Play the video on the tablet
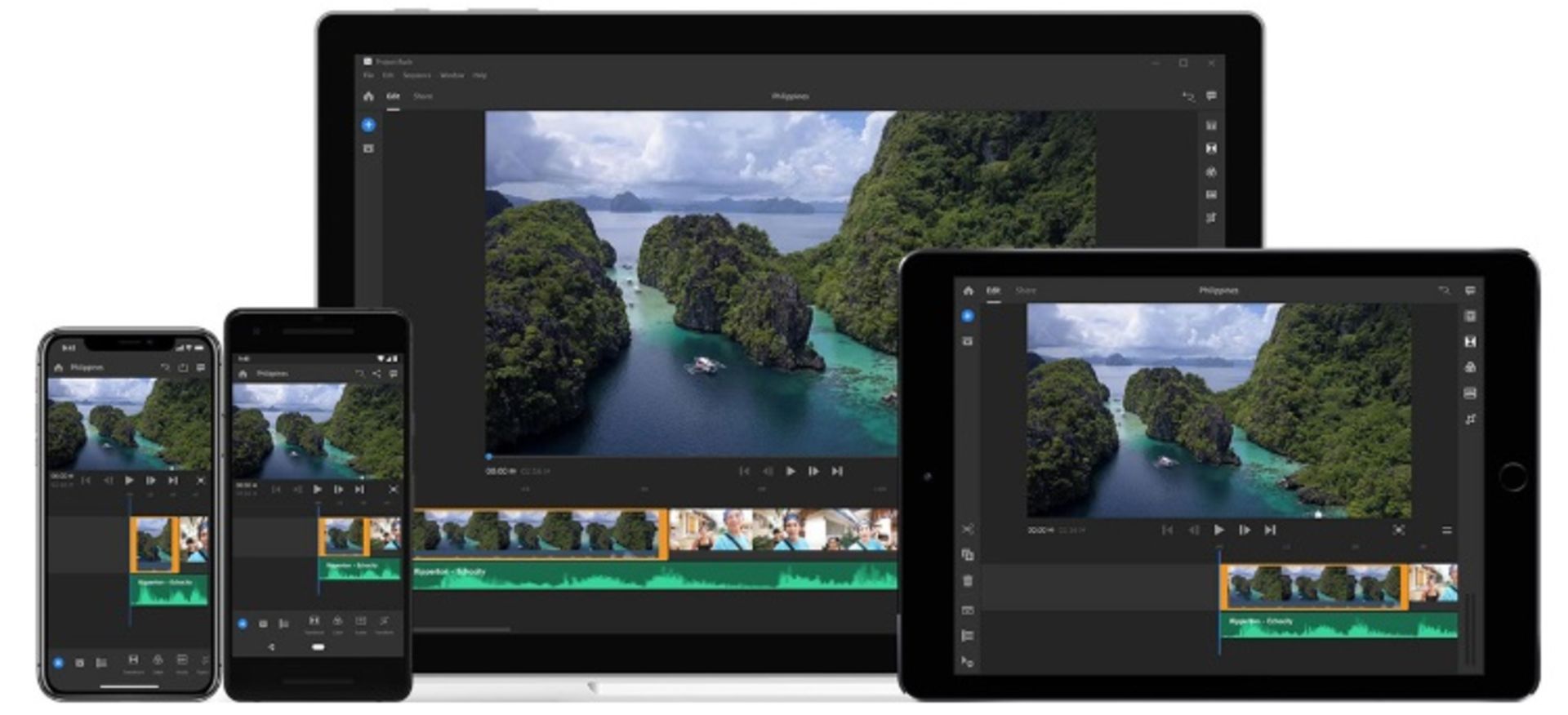1568x715 pixels. tap(1218, 530)
